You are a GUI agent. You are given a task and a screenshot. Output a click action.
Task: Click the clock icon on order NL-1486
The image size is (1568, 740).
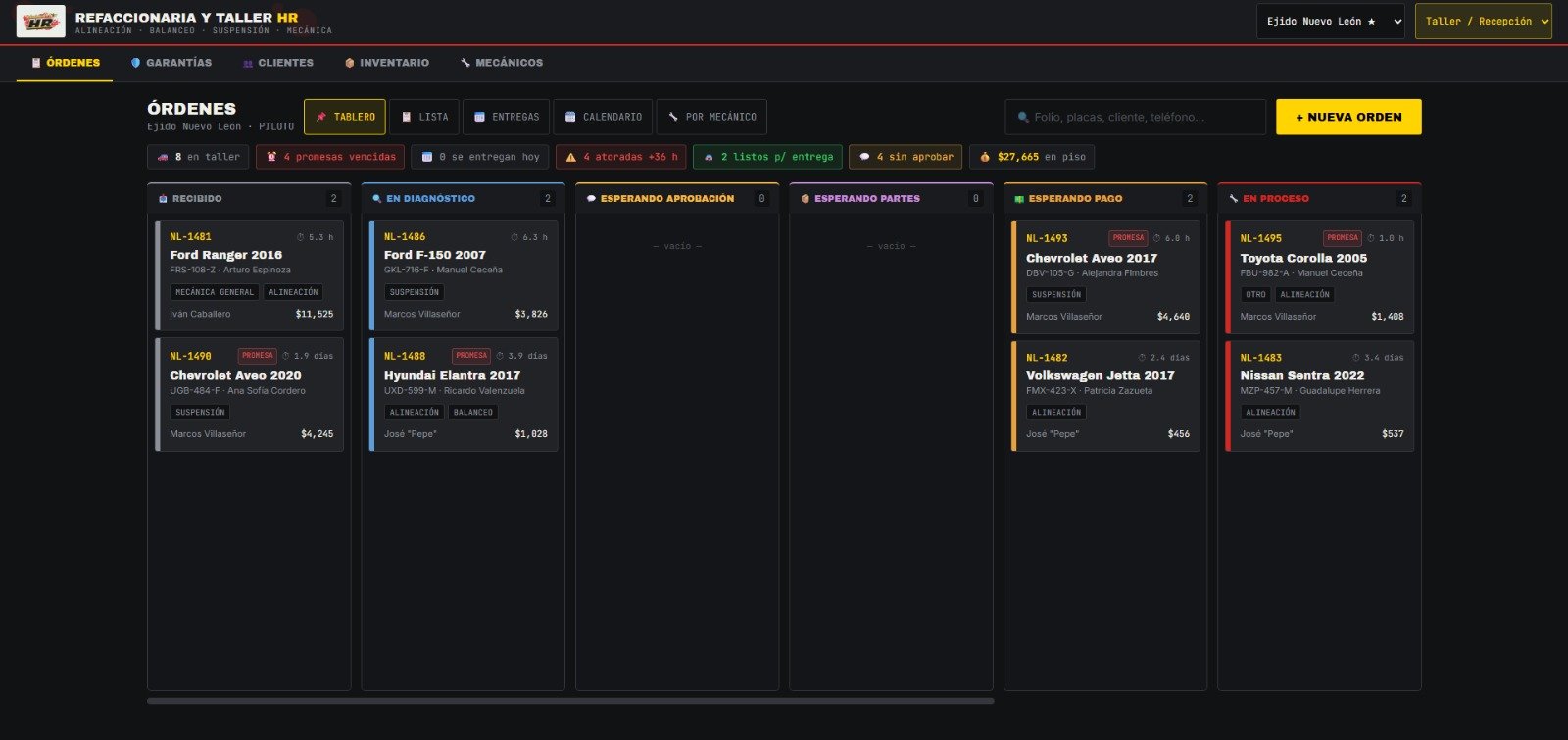point(514,237)
